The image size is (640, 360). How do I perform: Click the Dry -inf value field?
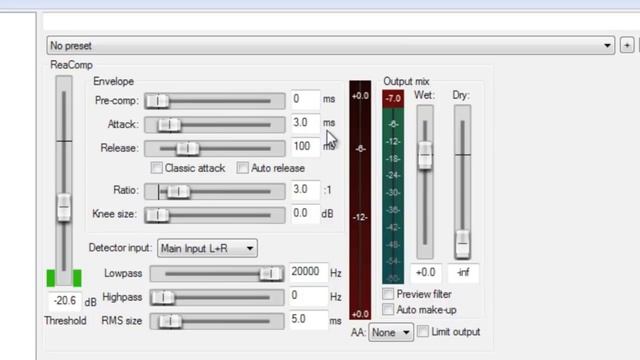(x=463, y=273)
